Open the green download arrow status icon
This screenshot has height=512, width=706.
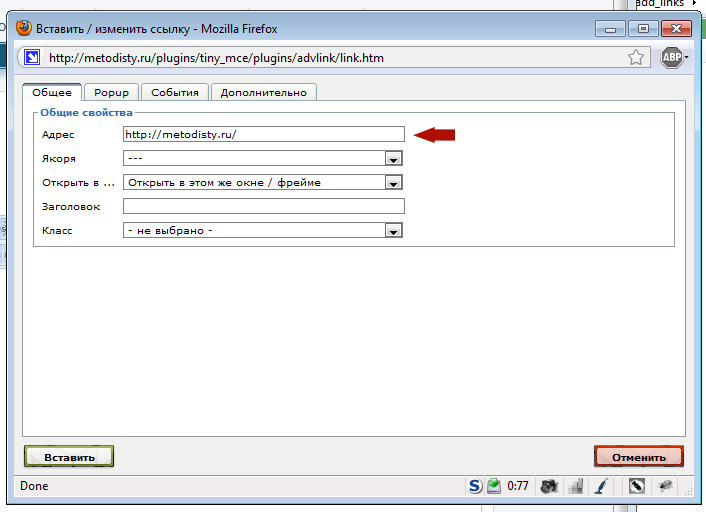(494, 486)
